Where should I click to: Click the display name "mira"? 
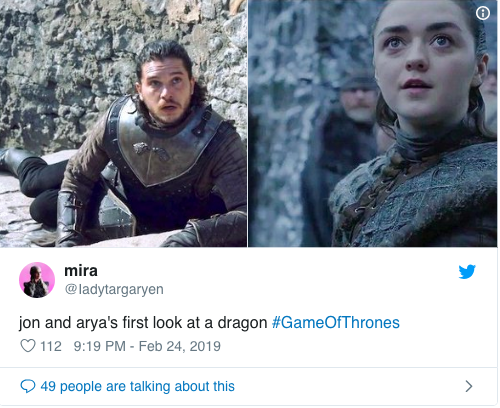coord(81,271)
